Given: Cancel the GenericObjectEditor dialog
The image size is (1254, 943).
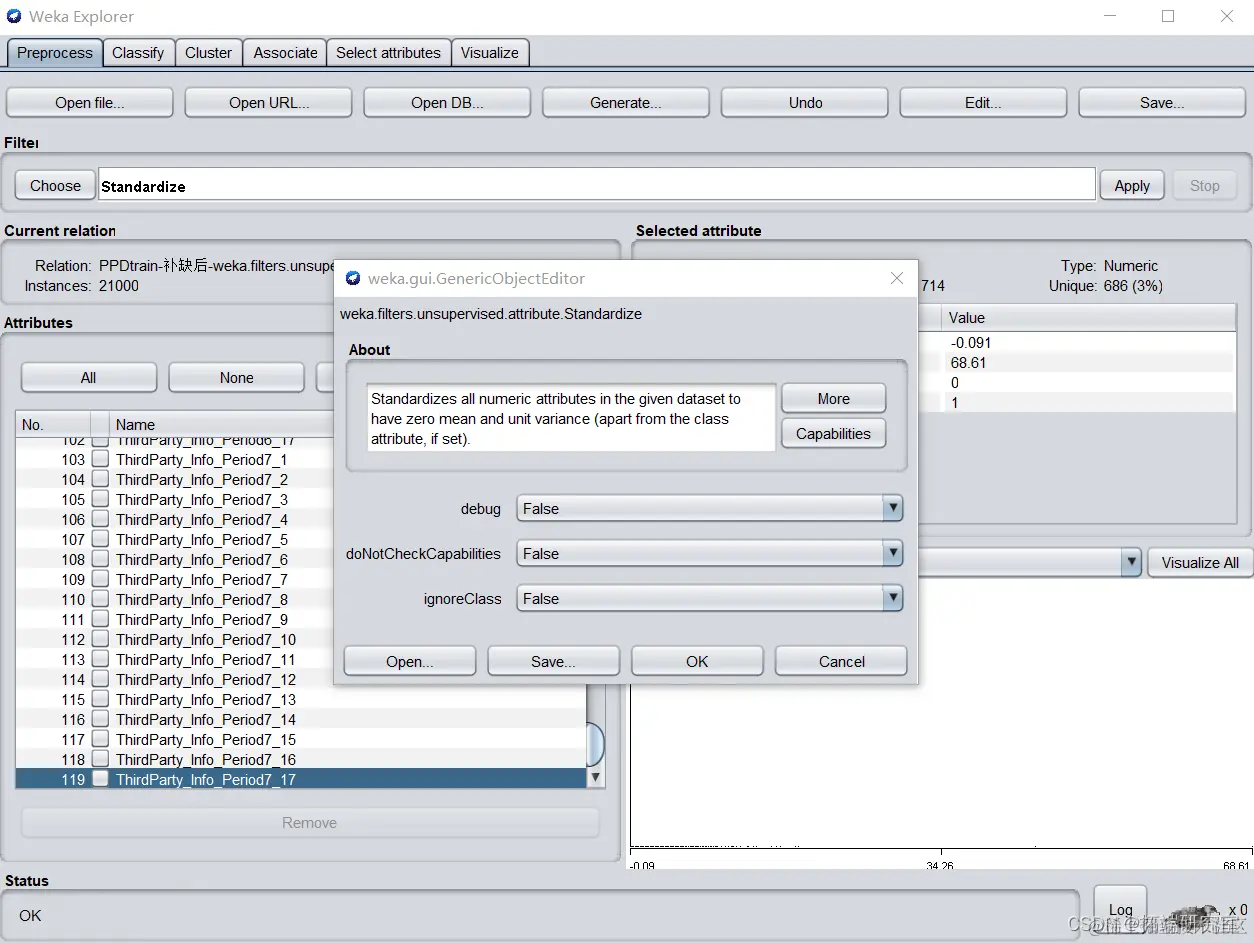Looking at the screenshot, I should coord(841,661).
